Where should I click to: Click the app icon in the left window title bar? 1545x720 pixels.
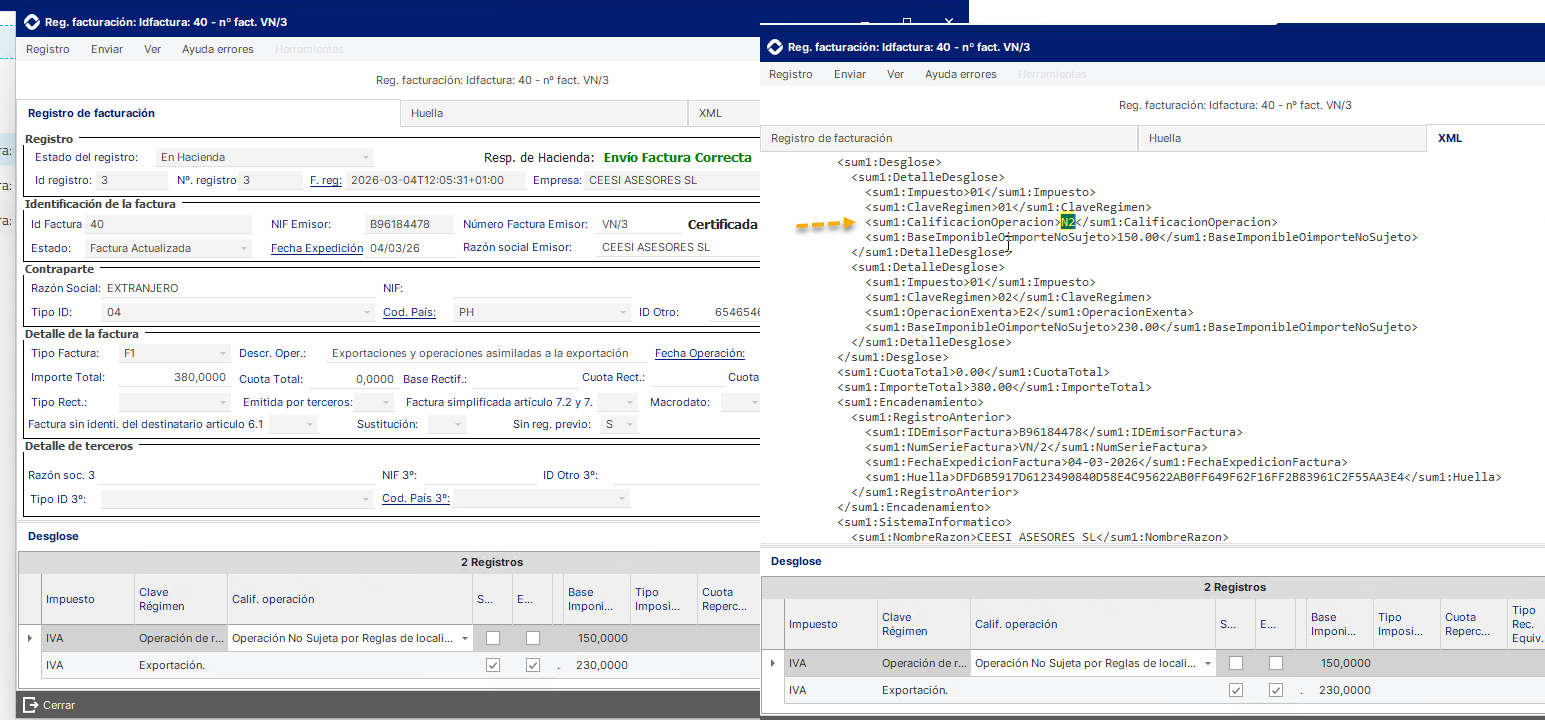click(31, 21)
